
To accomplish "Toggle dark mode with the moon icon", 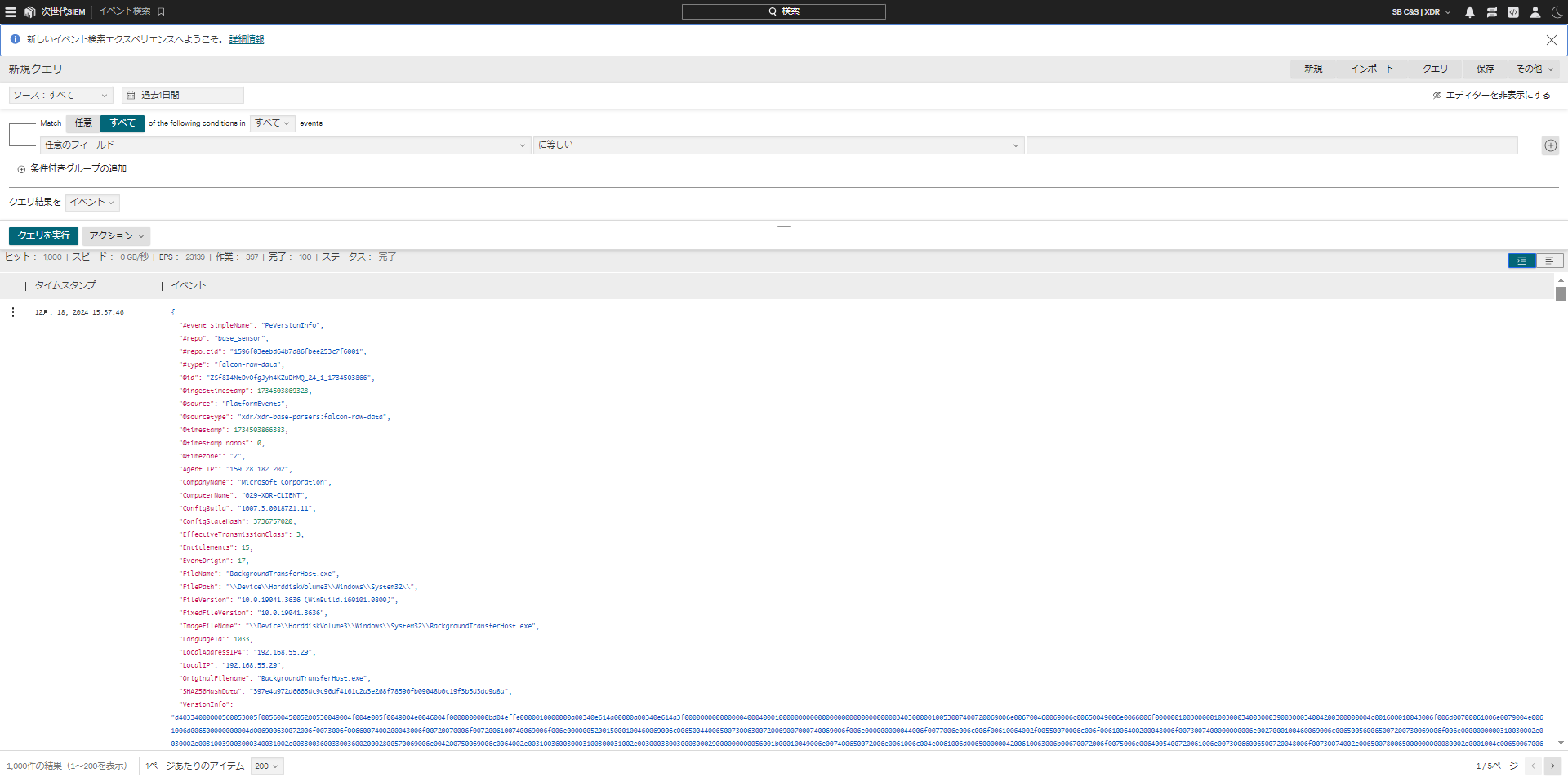I will point(1557,12).
